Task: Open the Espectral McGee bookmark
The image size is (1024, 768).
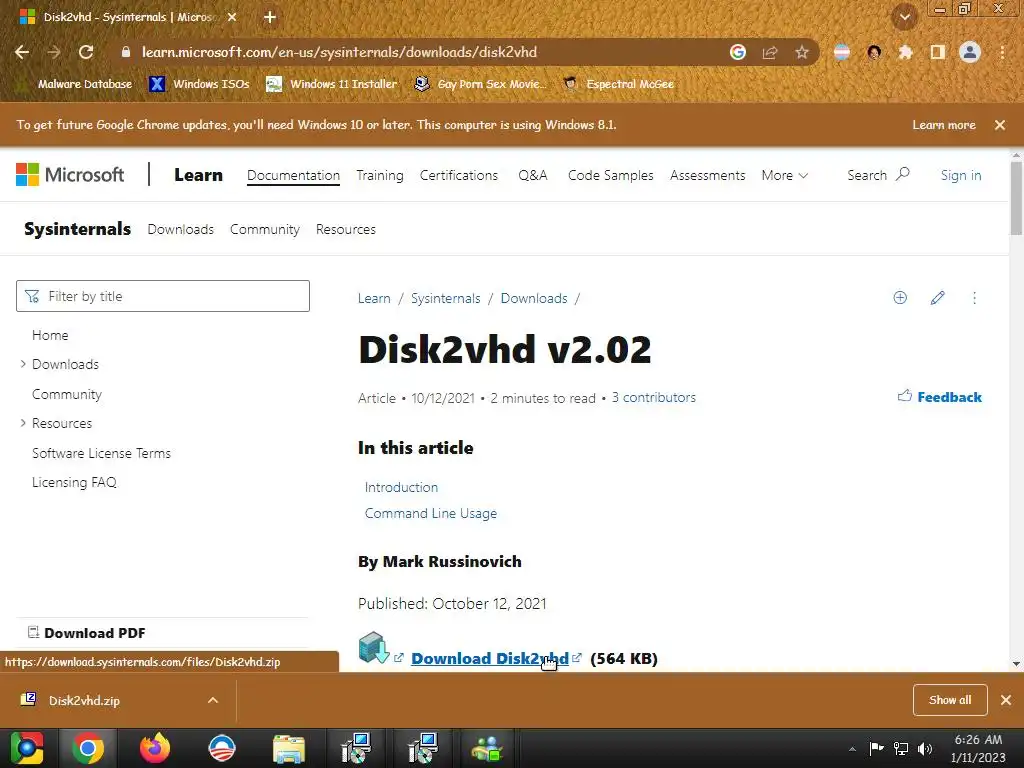Action: coord(619,84)
